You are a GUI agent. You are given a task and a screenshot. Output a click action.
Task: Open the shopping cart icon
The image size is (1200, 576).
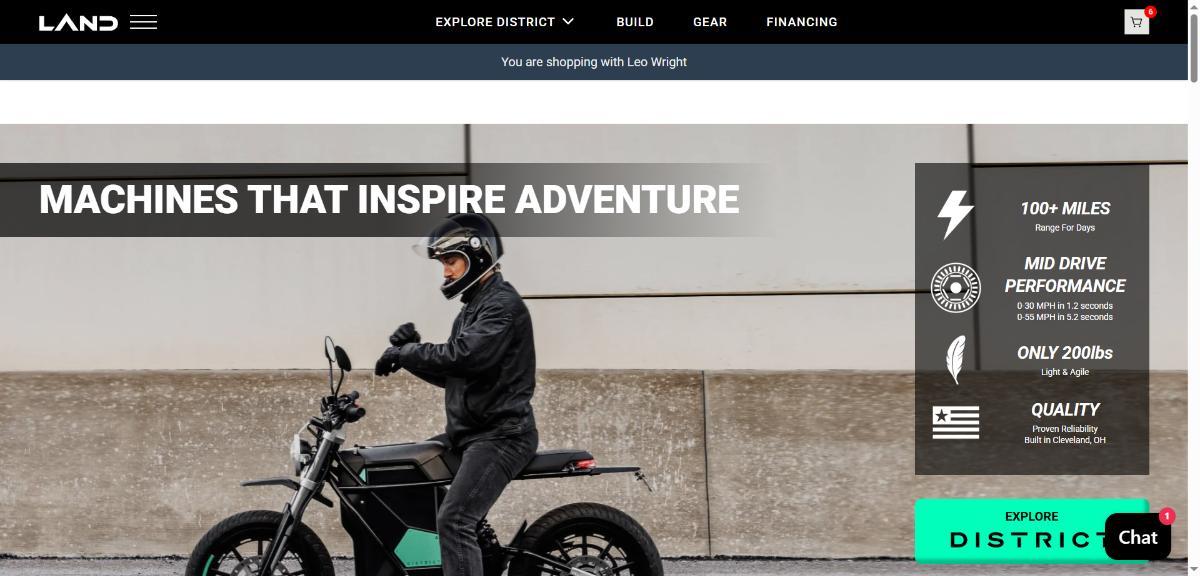click(1136, 22)
